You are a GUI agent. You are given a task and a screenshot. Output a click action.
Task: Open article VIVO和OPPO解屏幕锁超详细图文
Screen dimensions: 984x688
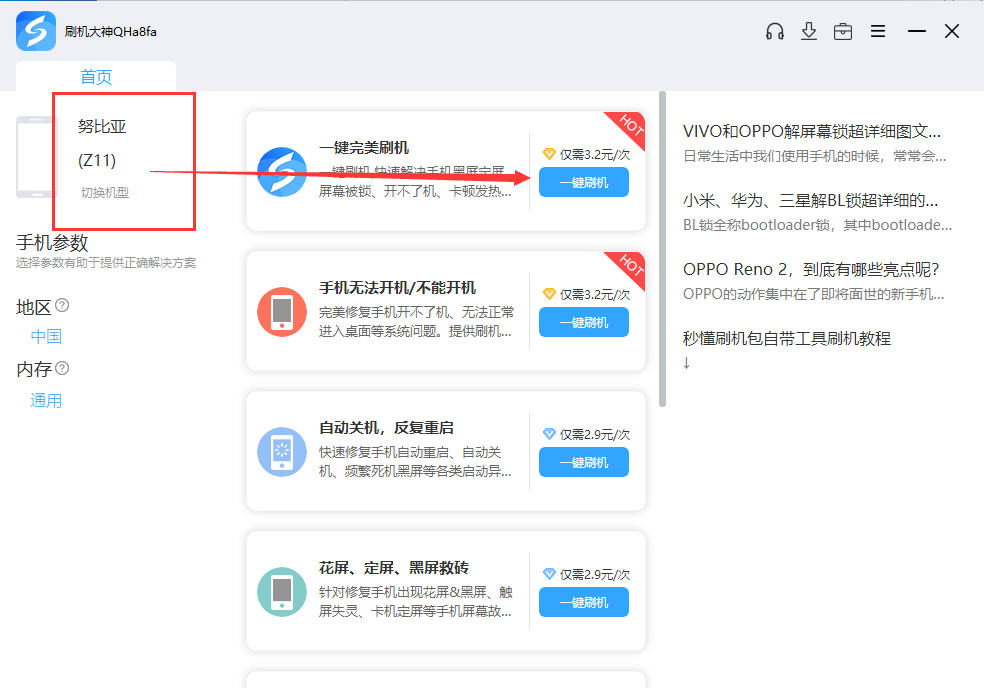811,131
